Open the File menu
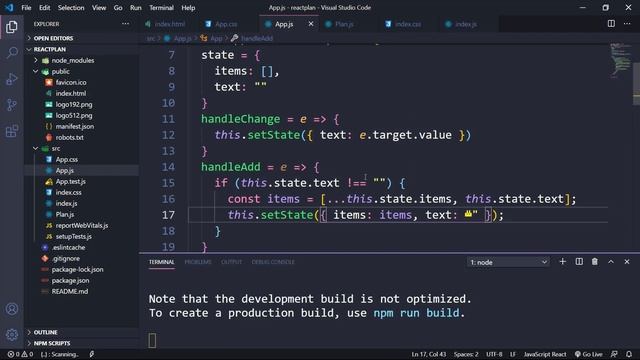 pyautogui.click(x=26, y=7)
